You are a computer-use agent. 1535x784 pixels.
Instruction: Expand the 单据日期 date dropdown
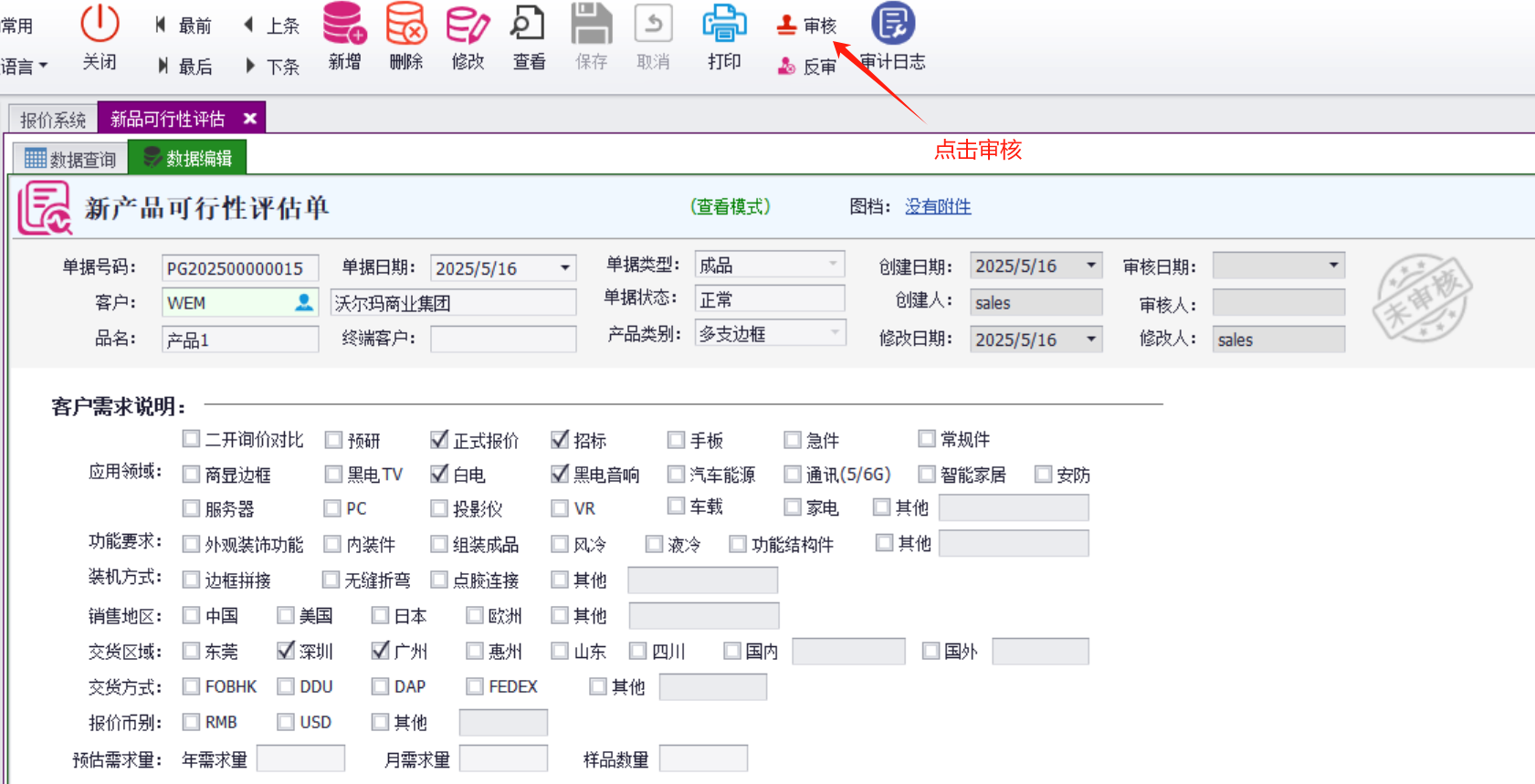tap(565, 268)
